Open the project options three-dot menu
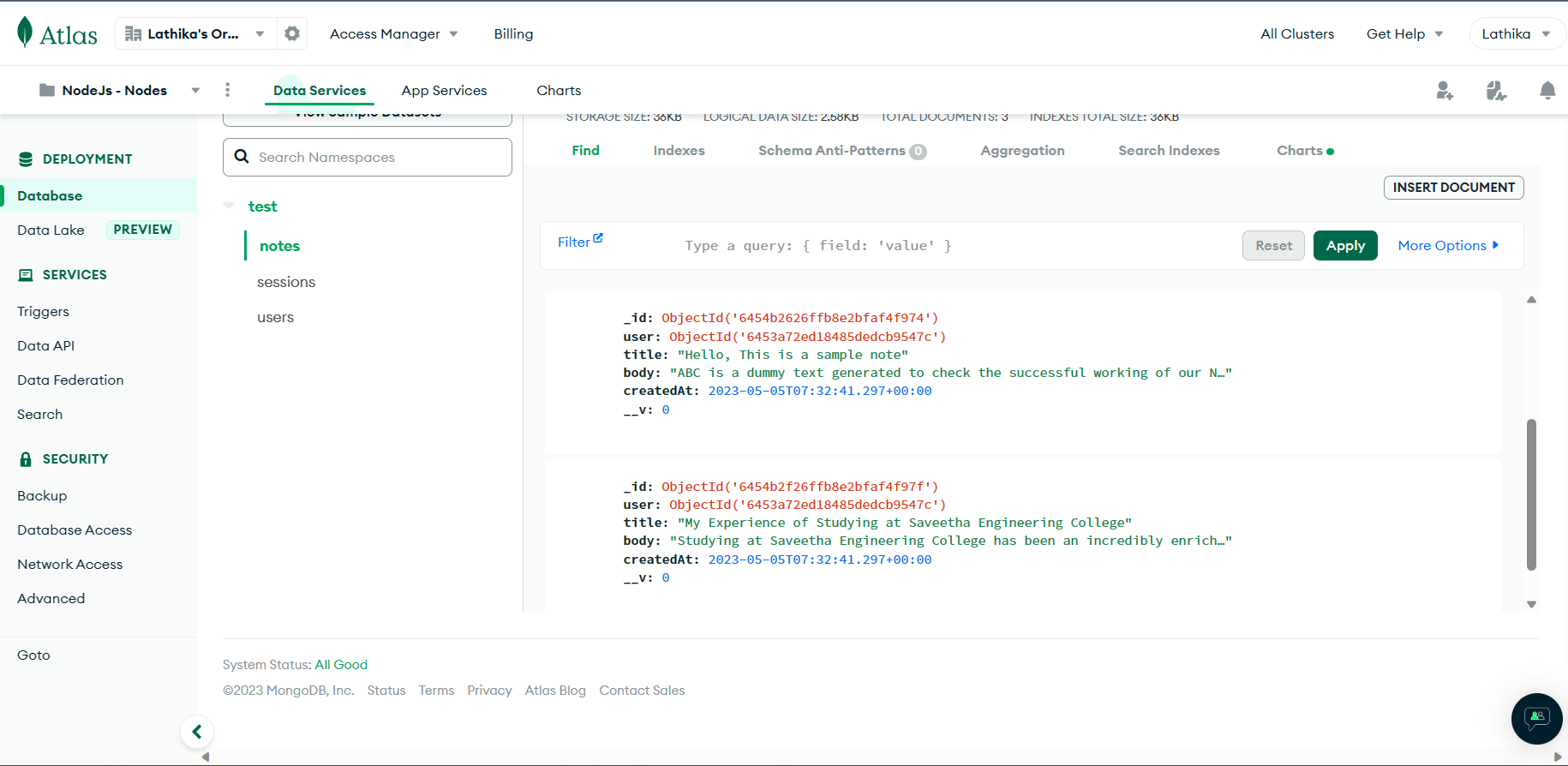 pyautogui.click(x=227, y=90)
